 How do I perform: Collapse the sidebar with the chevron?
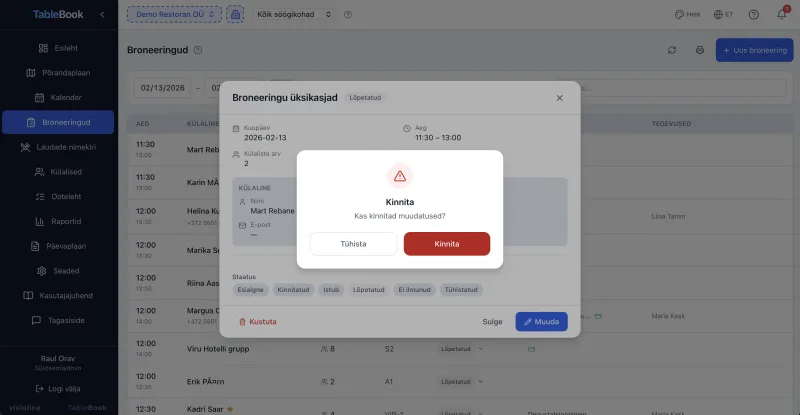(x=101, y=15)
